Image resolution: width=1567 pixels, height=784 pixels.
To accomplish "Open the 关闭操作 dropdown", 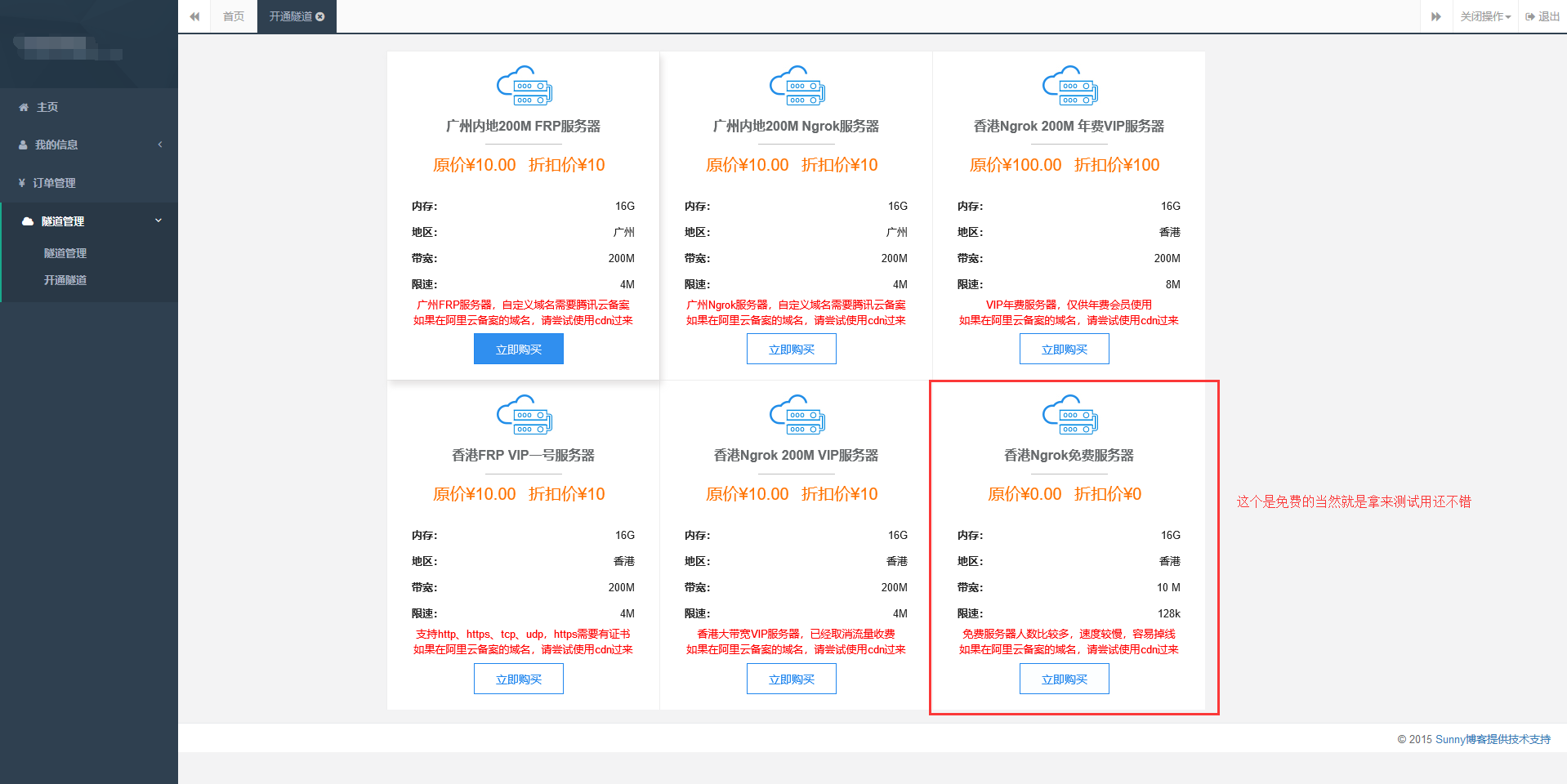I will click(x=1485, y=16).
